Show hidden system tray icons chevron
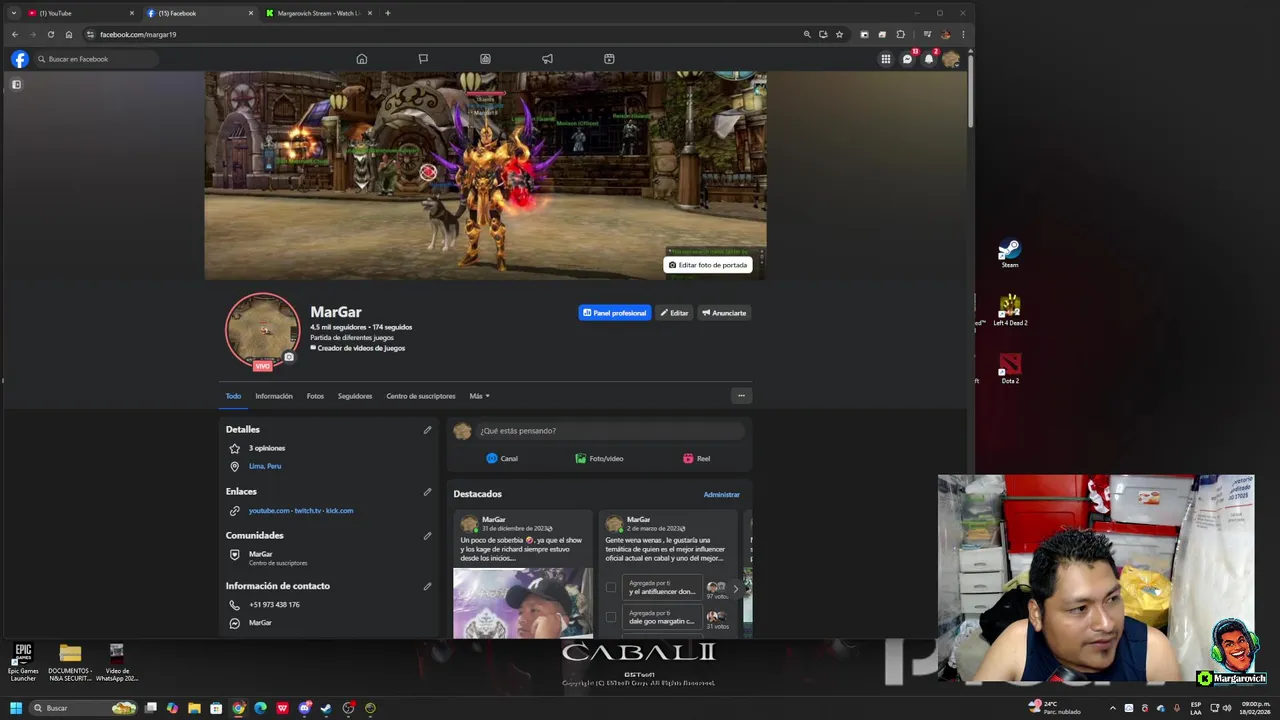The image size is (1280, 720). click(1112, 708)
